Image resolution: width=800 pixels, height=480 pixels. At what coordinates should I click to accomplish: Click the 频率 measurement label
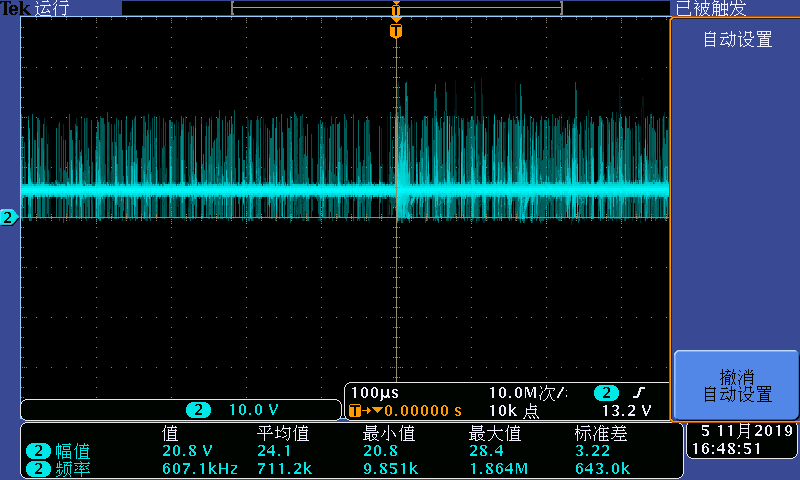[x=72, y=469]
